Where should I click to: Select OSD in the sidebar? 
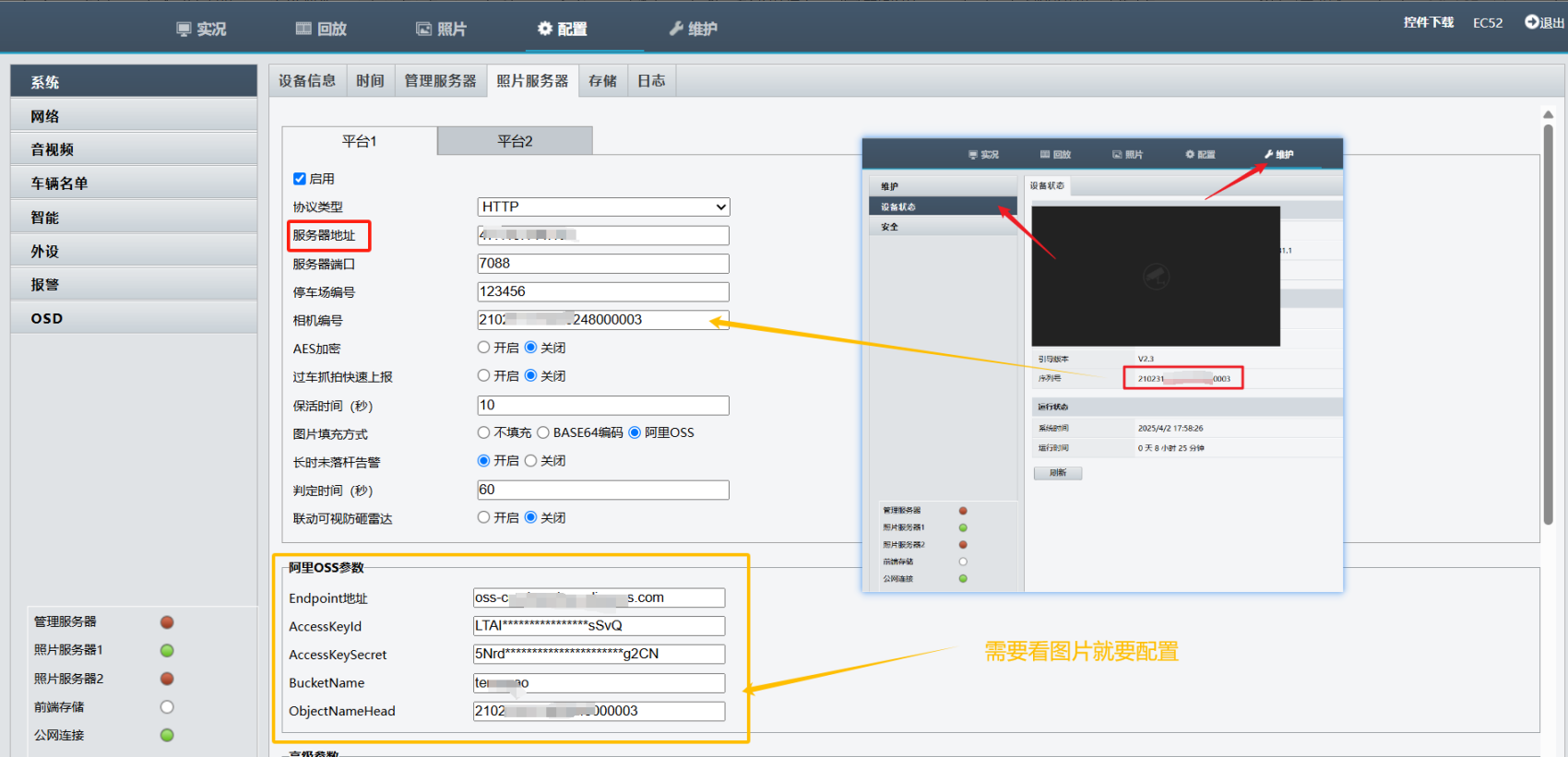pyautogui.click(x=134, y=318)
